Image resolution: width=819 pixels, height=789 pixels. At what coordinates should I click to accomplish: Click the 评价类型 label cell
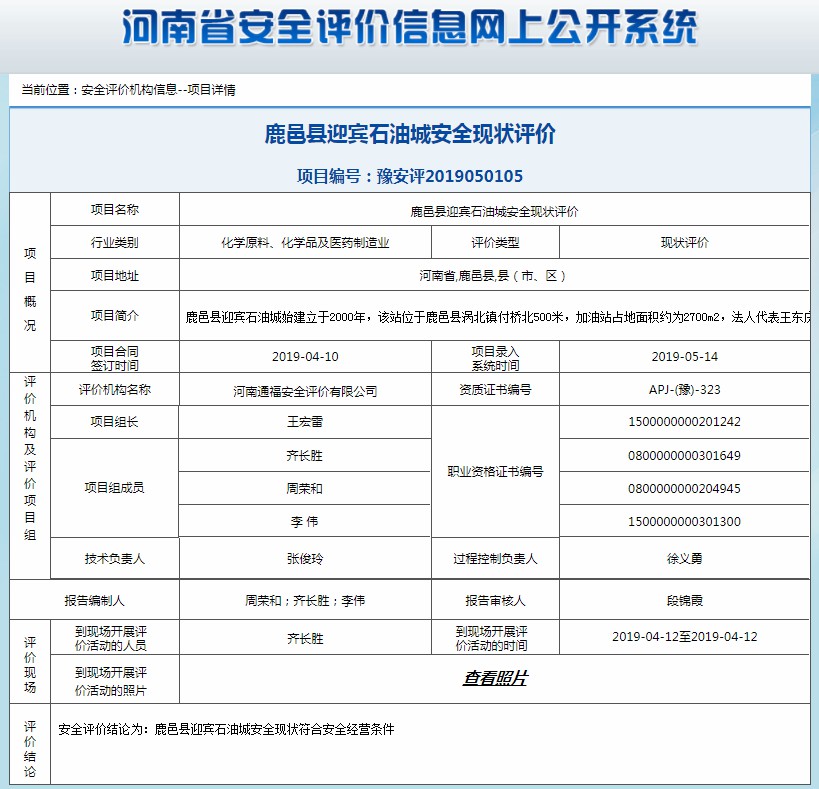[x=495, y=242]
